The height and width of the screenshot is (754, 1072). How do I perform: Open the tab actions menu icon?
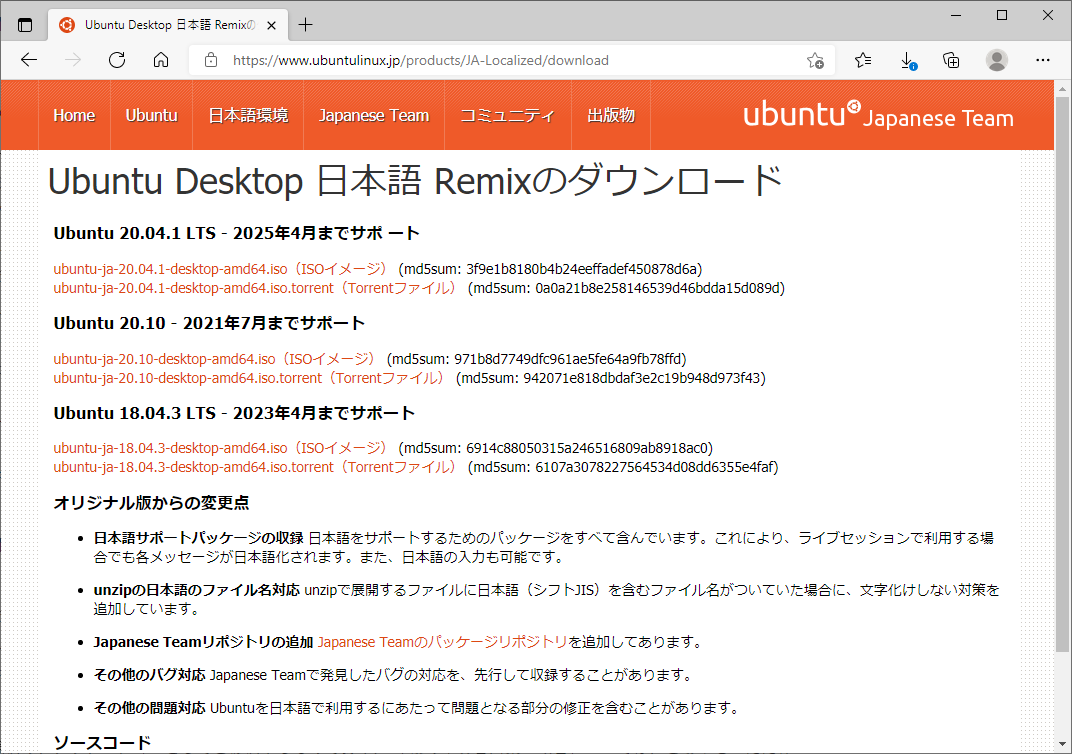click(25, 25)
